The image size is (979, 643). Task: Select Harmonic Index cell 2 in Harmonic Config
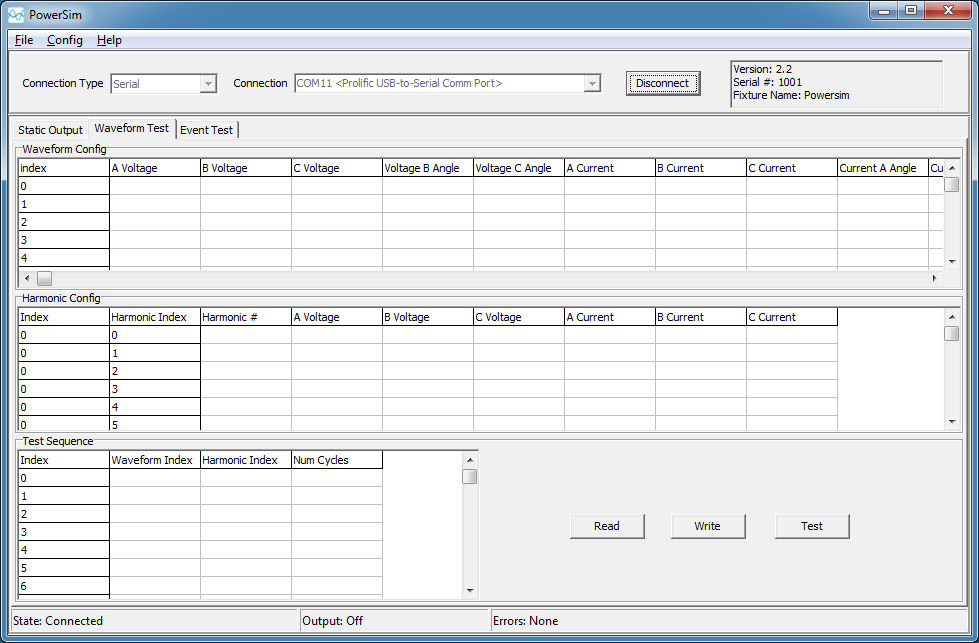(x=155, y=371)
